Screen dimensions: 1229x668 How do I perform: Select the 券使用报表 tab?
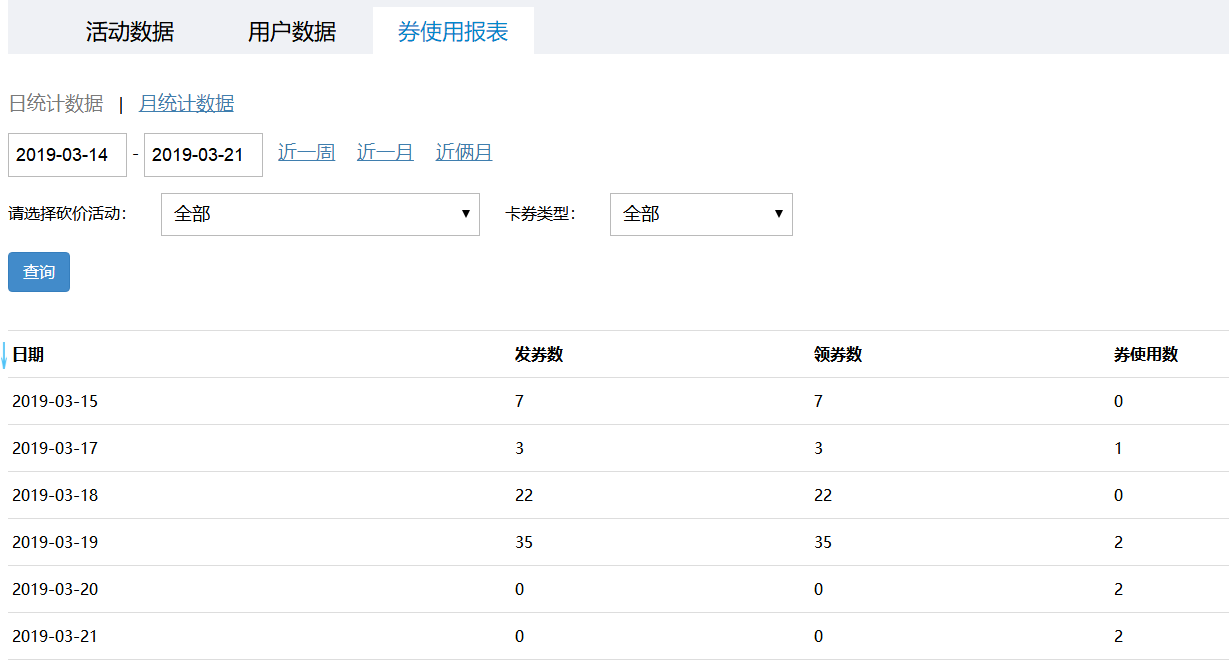(453, 31)
